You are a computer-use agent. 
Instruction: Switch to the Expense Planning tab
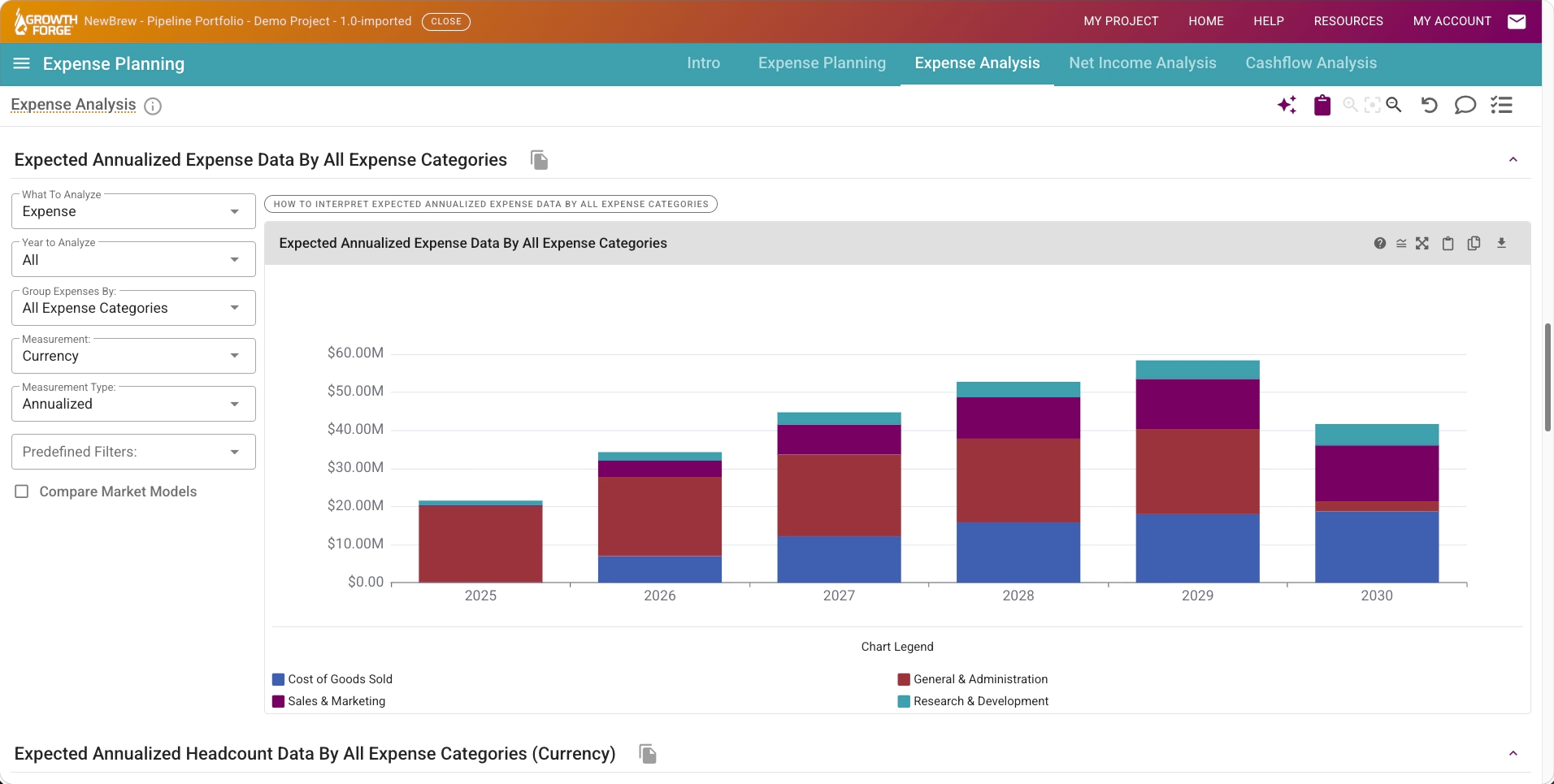[822, 63]
